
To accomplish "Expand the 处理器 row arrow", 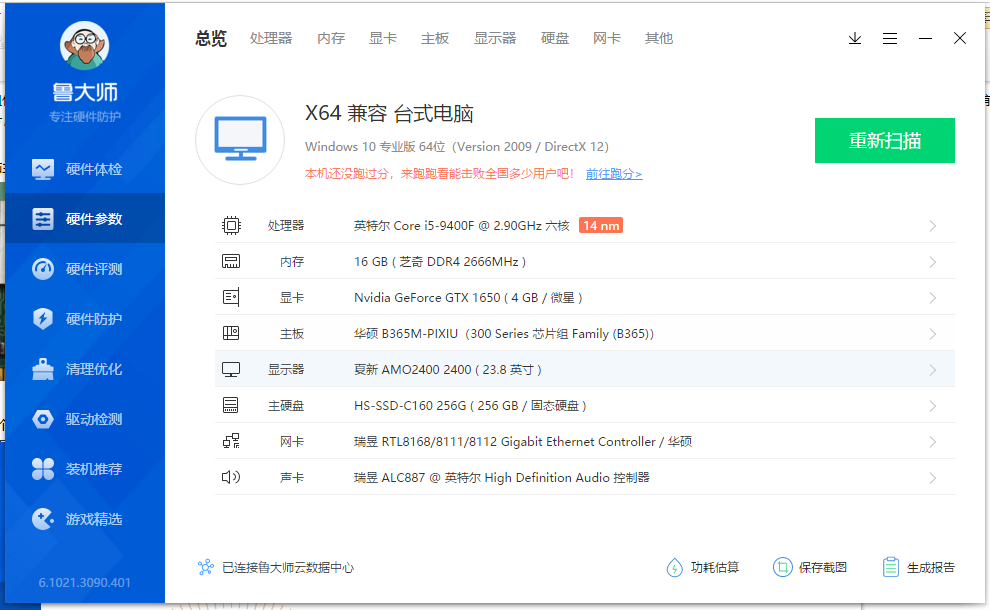I will click(932, 226).
